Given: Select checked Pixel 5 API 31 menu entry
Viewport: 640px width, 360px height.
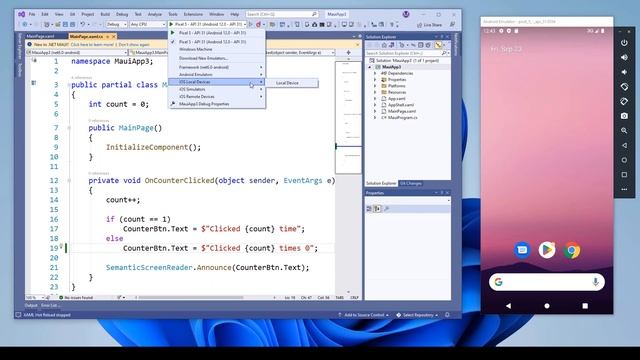Looking at the screenshot, I should click(217, 42).
